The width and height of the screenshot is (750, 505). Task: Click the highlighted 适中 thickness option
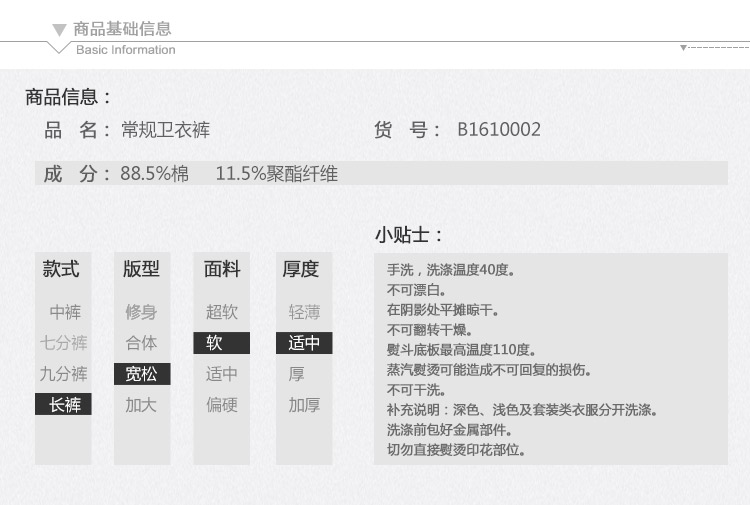304,343
